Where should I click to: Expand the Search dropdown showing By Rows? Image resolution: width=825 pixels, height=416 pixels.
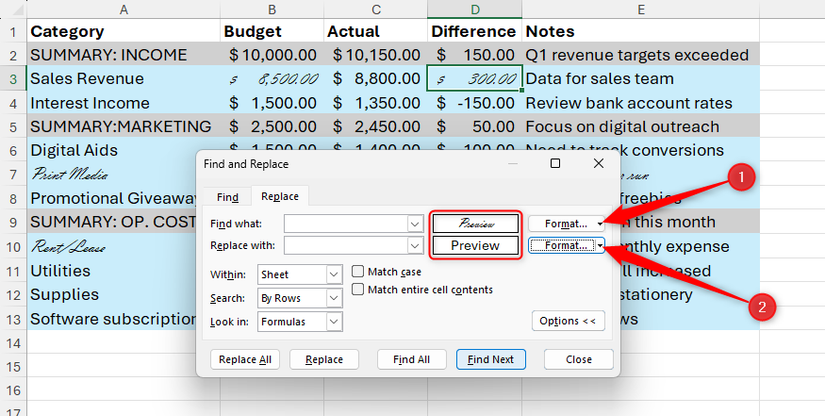click(333, 298)
